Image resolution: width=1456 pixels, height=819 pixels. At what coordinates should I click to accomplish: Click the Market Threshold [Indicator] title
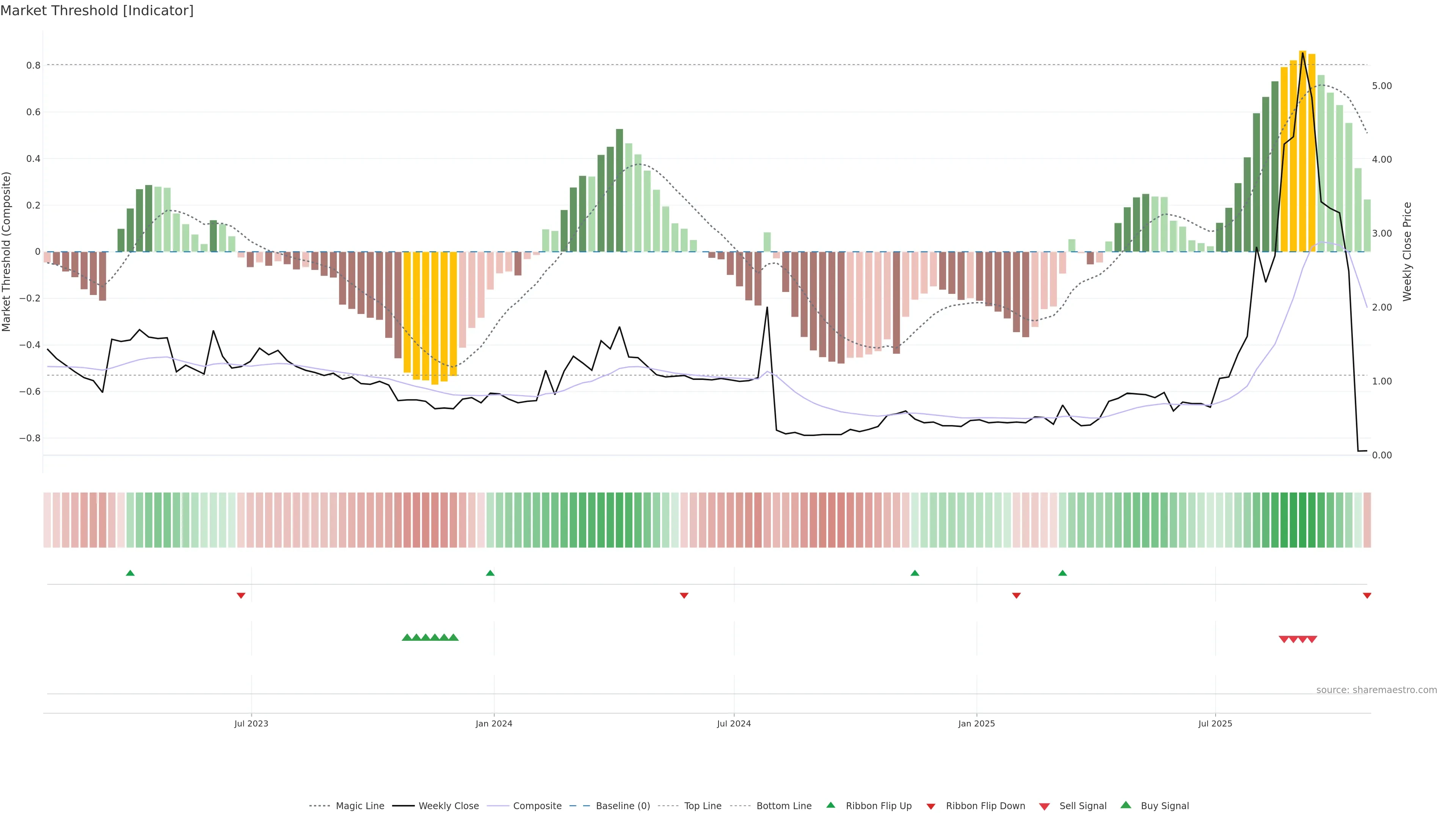pos(97,11)
